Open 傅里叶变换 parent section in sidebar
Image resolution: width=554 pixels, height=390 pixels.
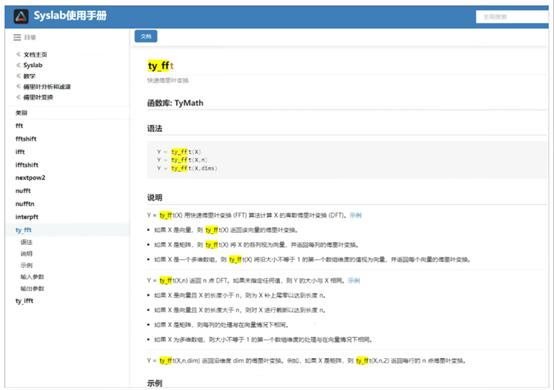click(38, 97)
